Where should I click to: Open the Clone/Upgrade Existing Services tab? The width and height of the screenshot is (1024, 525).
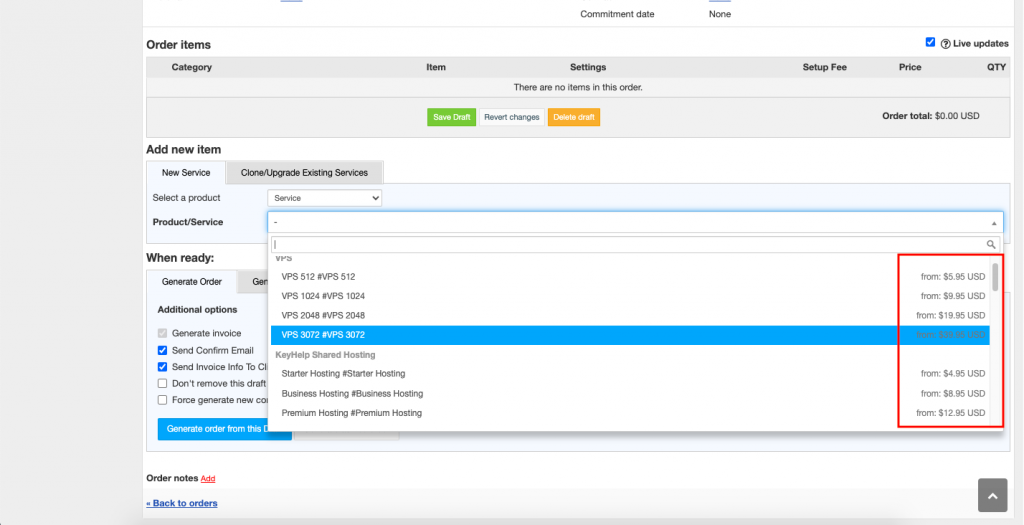[304, 172]
